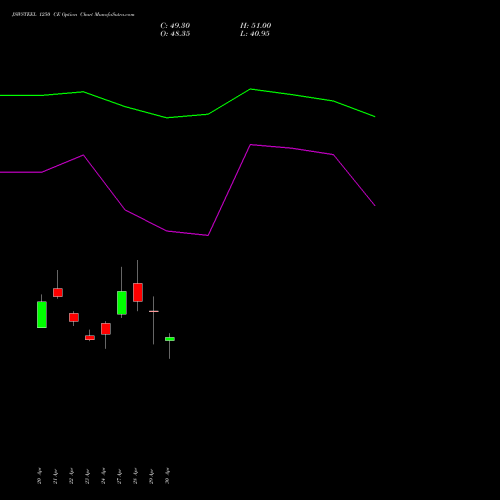Screen dimensions: 500x500
Task: Click the 21 Apr date axis label
Action: (x=55, y=476)
